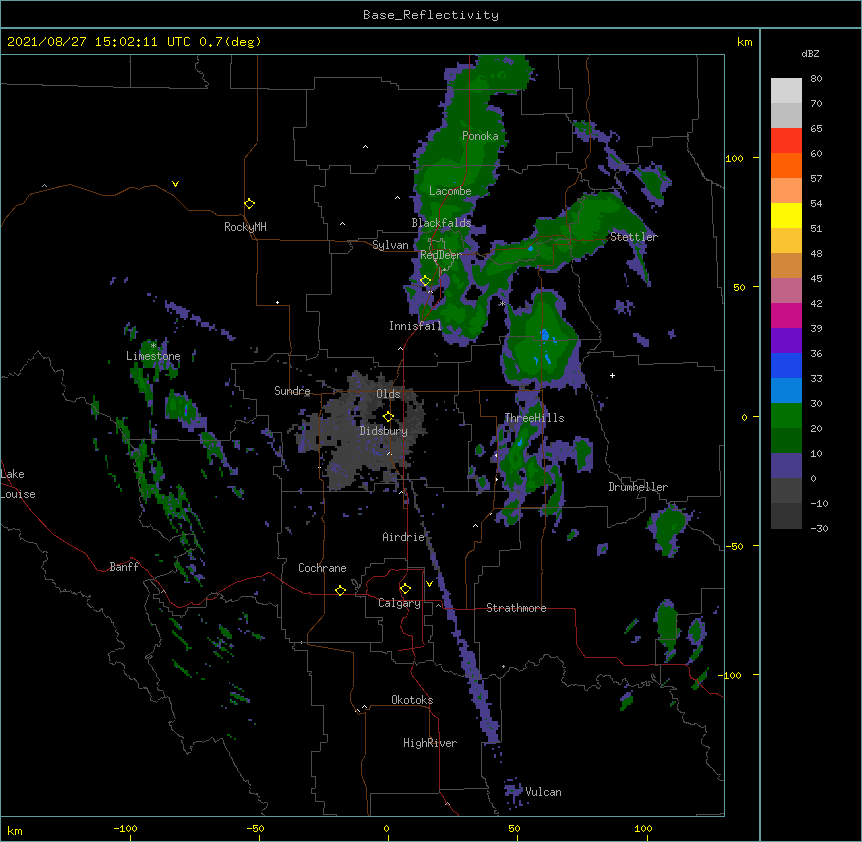The width and height of the screenshot is (862, 842).
Task: Click the 0.7(deg) elevation text
Action: click(x=230, y=42)
